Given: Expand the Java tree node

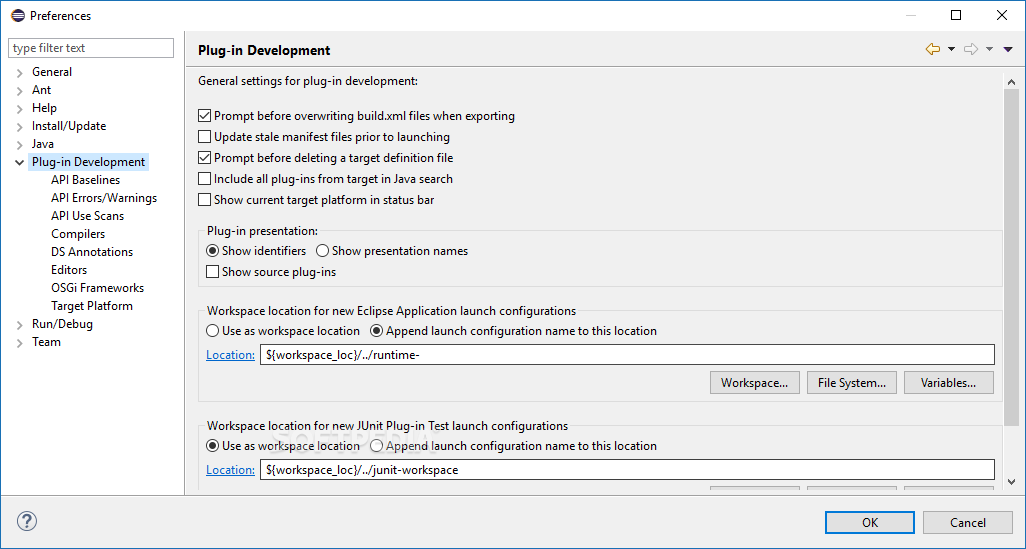Looking at the screenshot, I should click(x=20, y=145).
